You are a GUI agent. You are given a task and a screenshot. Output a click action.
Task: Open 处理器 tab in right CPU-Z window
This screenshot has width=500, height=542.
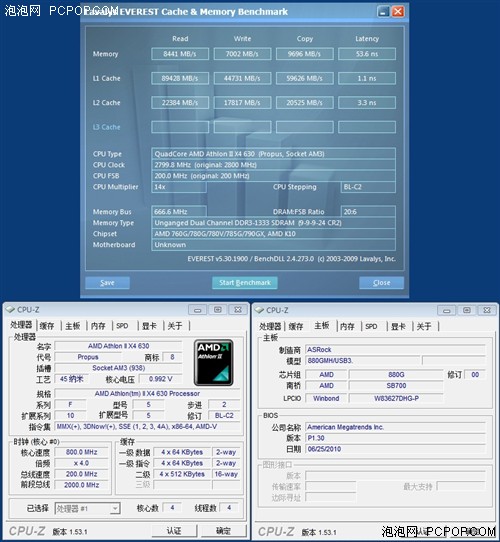pyautogui.click(x=270, y=326)
